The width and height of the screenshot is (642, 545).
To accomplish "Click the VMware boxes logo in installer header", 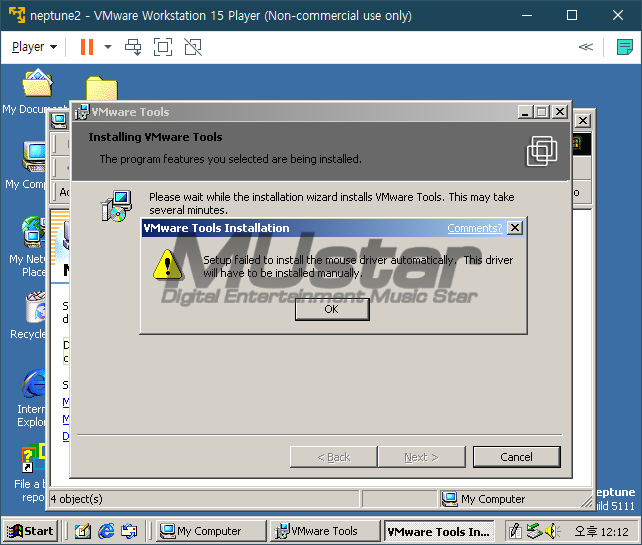I will (x=542, y=151).
